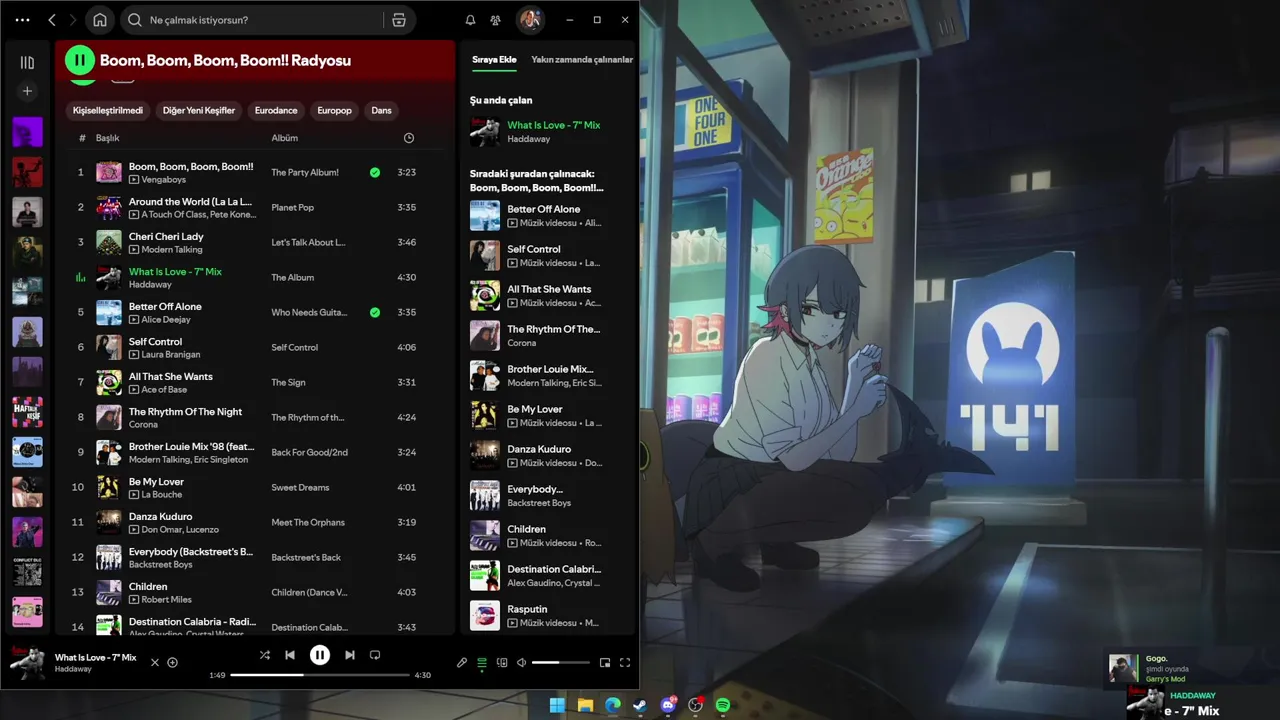Open lyrics with the microphone icon

pos(462,662)
